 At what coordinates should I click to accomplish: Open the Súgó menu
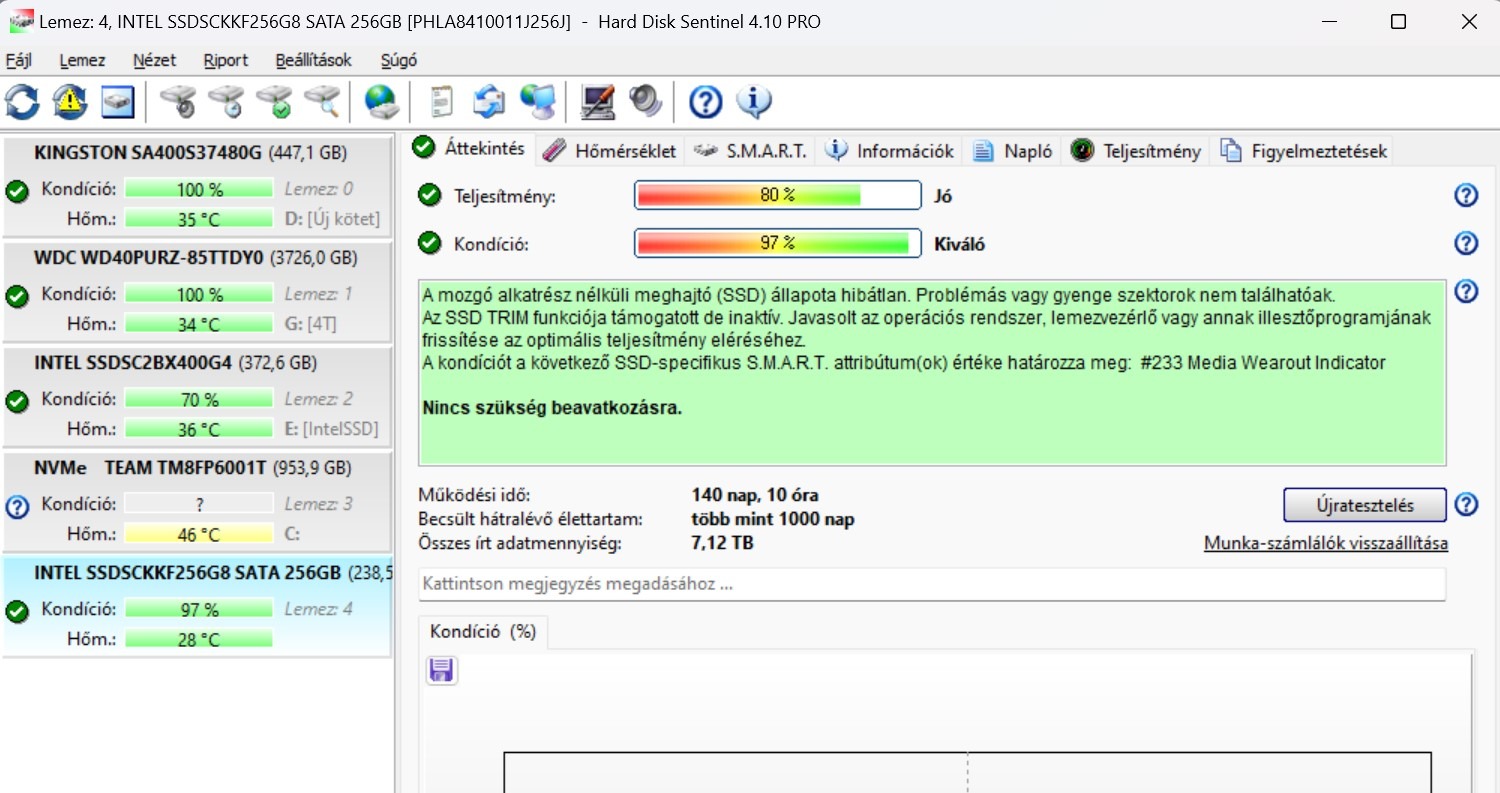click(399, 60)
